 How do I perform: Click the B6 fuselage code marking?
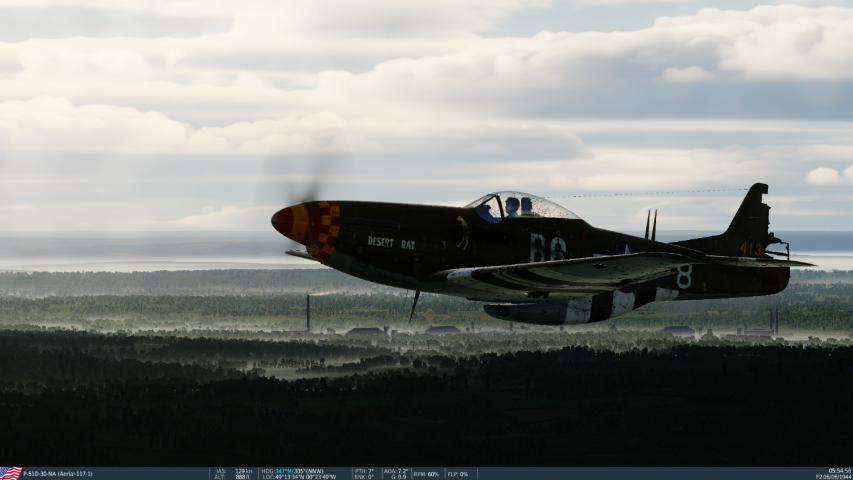(547, 247)
